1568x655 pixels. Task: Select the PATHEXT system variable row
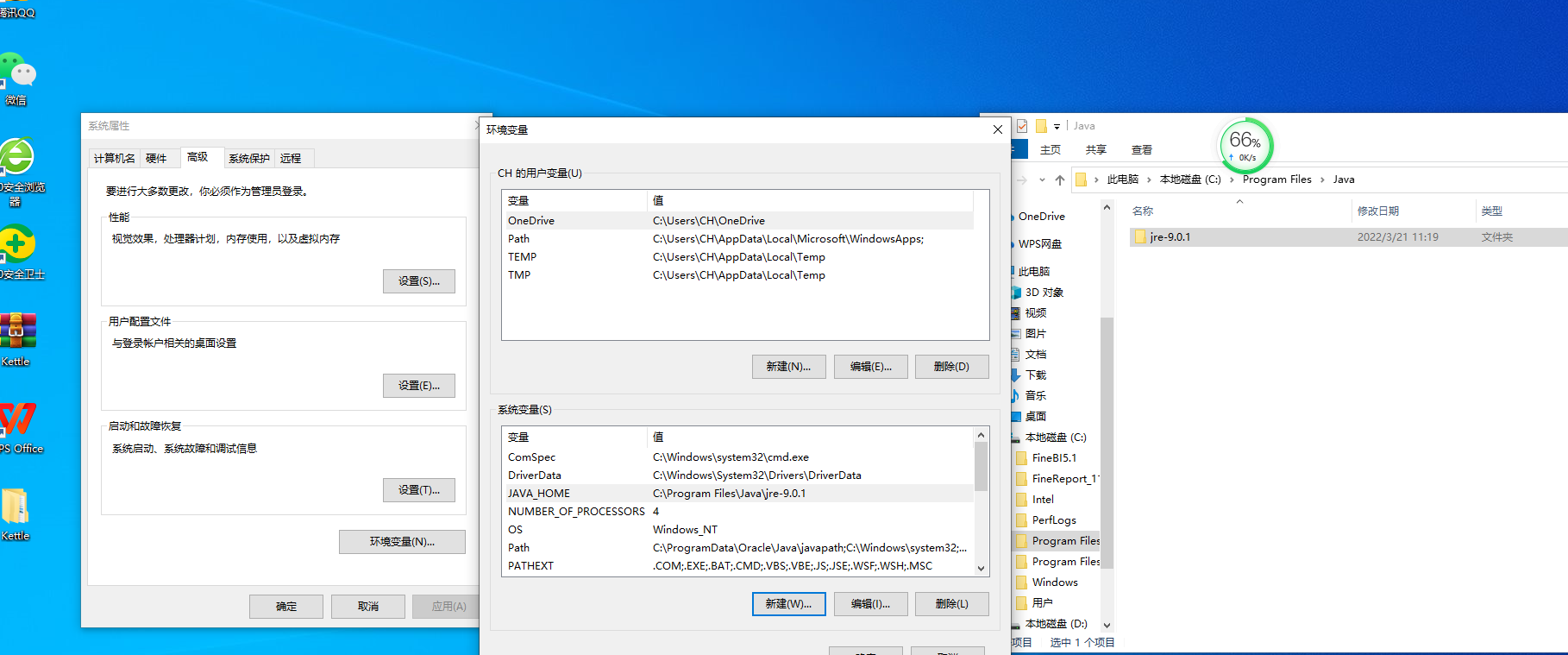738,566
